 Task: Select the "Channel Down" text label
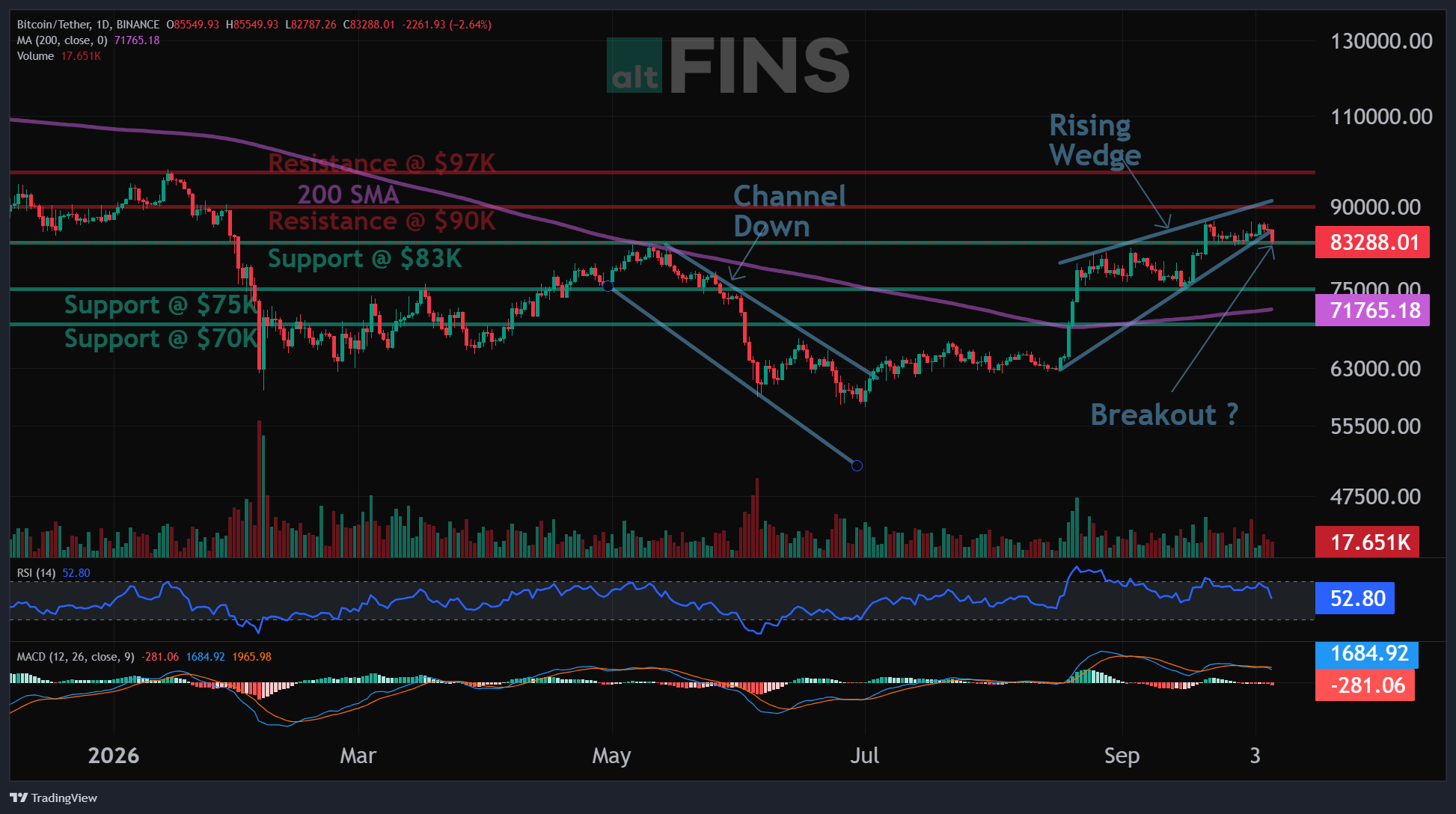coord(789,211)
